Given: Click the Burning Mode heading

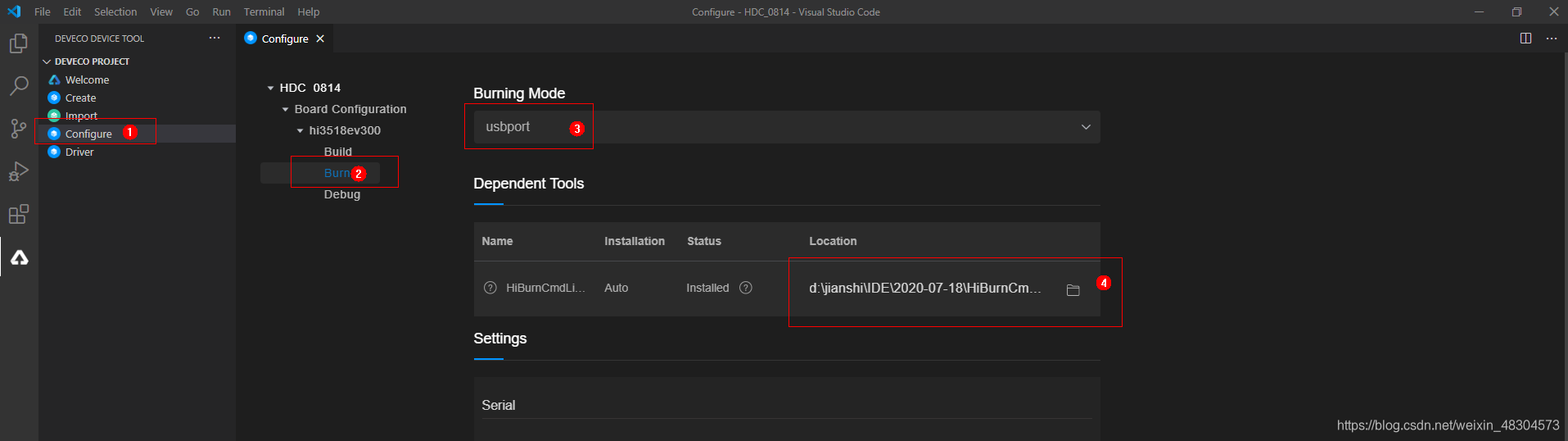Looking at the screenshot, I should pyautogui.click(x=519, y=93).
